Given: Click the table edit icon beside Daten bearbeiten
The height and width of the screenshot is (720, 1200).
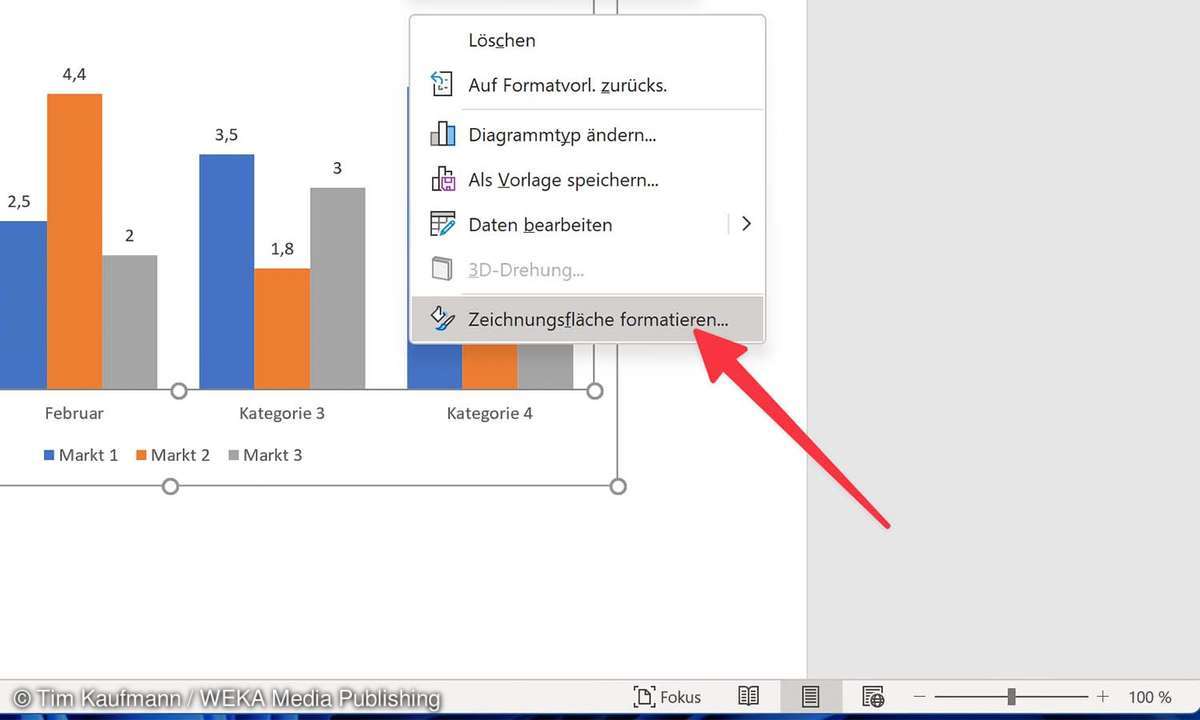Looking at the screenshot, I should [x=442, y=224].
